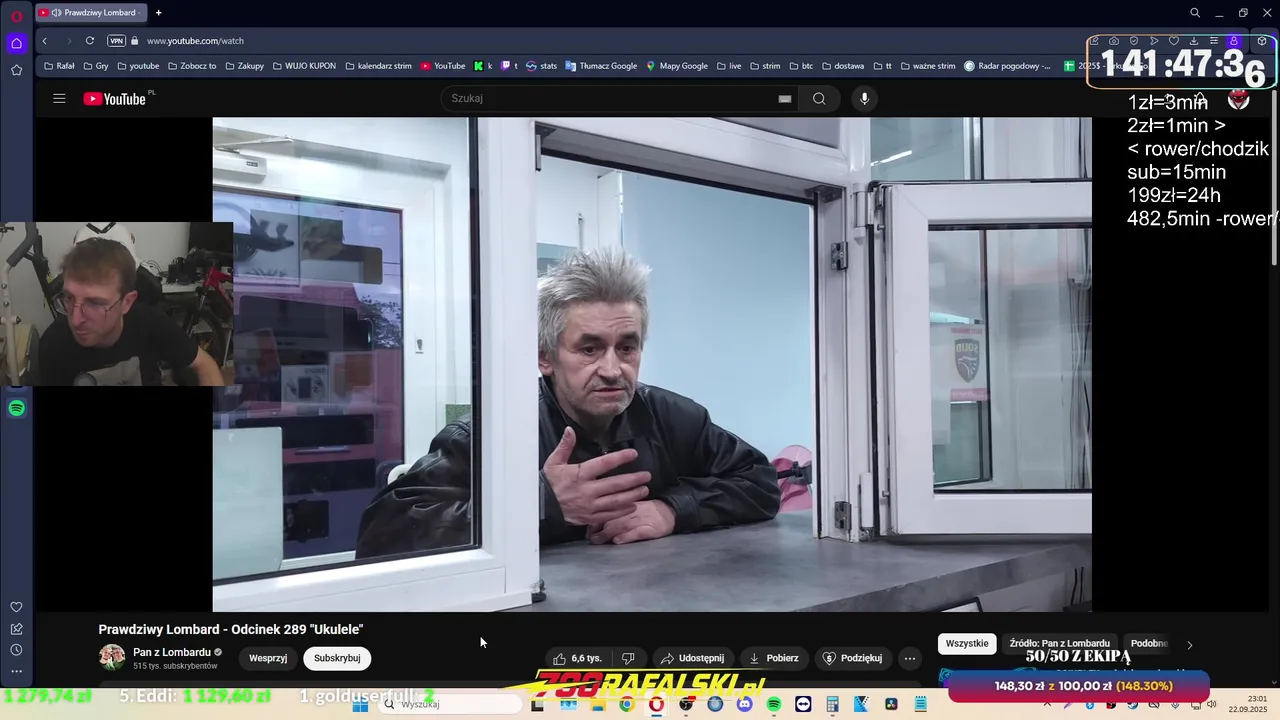Open the stats bookmark
This screenshot has height=720, width=1280.
click(x=541, y=66)
